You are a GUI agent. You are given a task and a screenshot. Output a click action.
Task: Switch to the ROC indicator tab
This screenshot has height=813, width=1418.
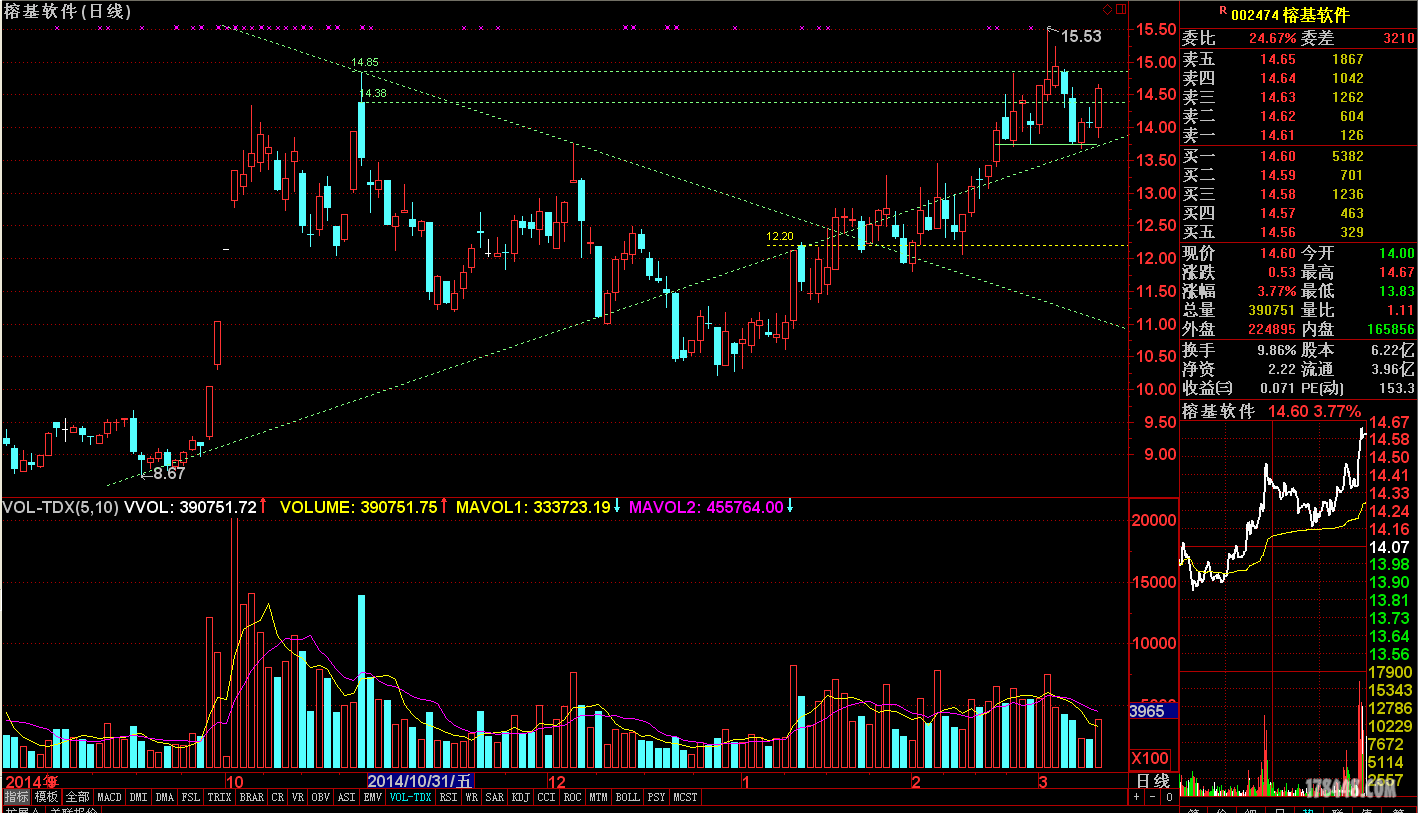pyautogui.click(x=572, y=797)
